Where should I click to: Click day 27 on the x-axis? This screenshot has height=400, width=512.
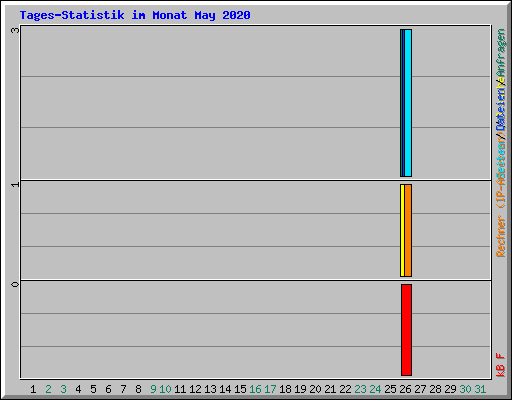420,389
